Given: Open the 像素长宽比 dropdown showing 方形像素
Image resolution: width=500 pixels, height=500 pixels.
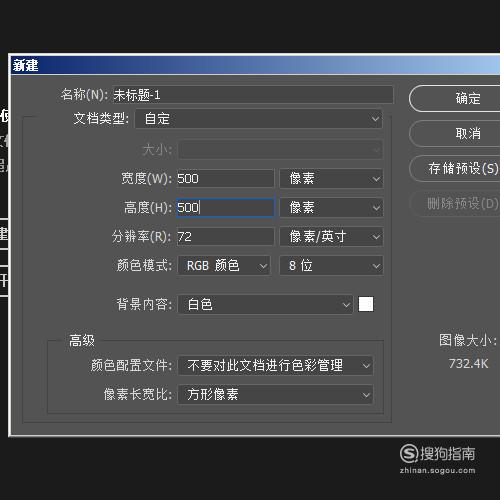Looking at the screenshot, I should click(x=275, y=394).
